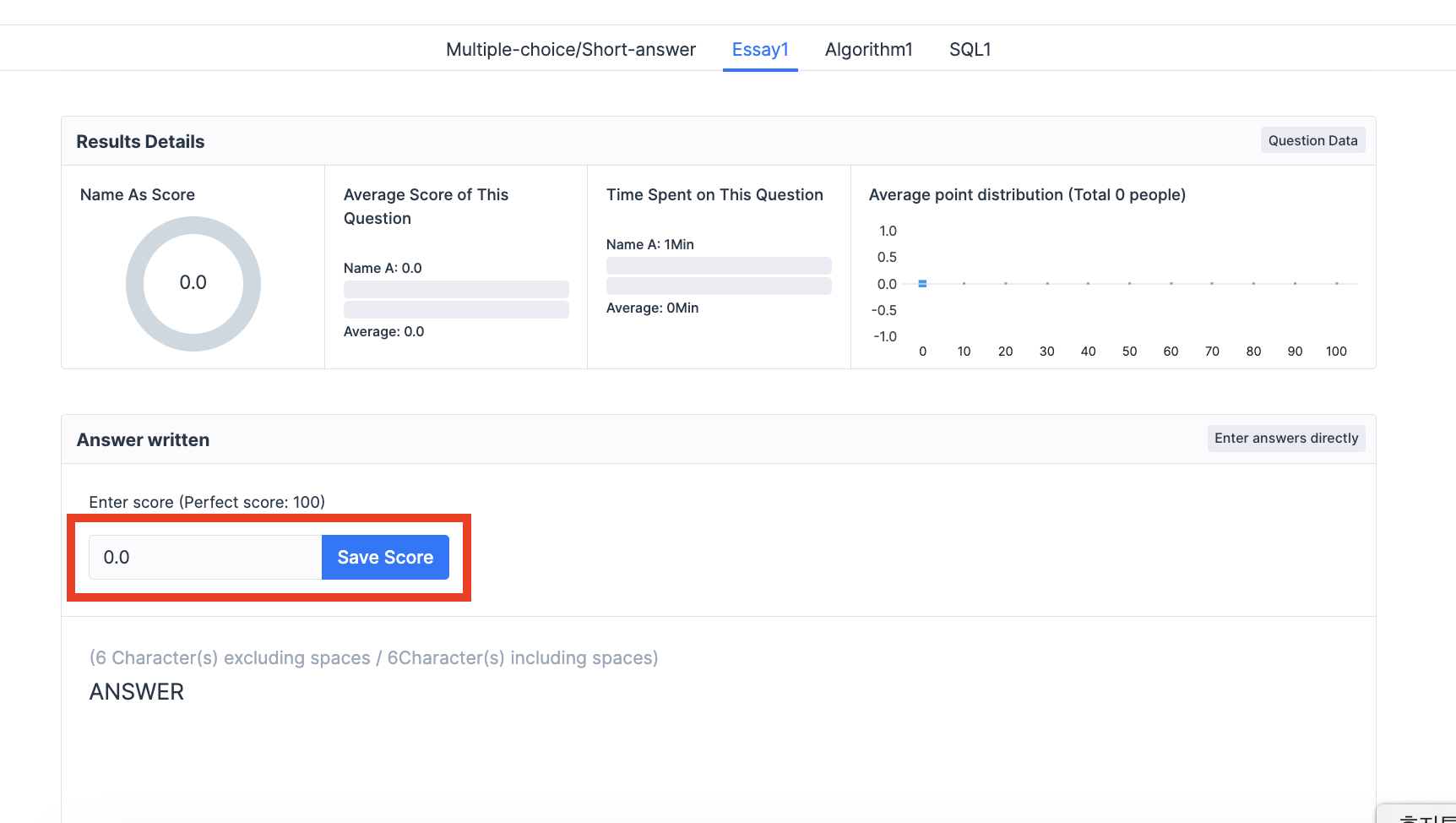The height and width of the screenshot is (823, 1456).
Task: Focus the score input field
Action: click(205, 558)
